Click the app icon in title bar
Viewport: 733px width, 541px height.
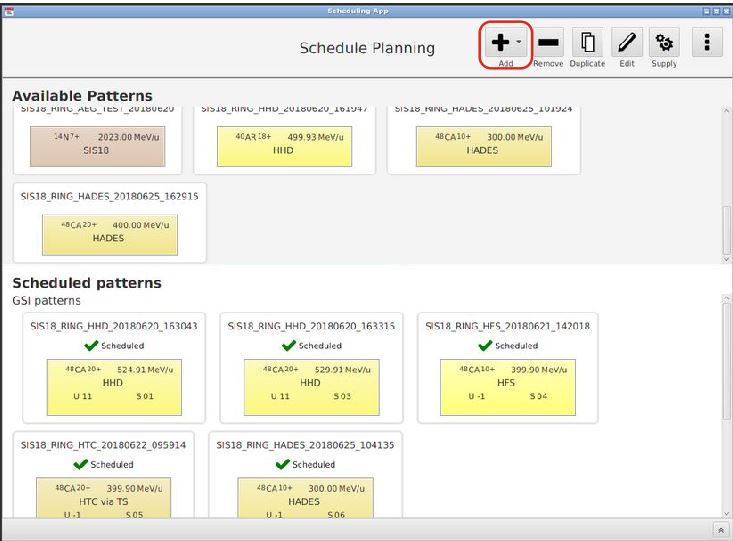coord(8,8)
